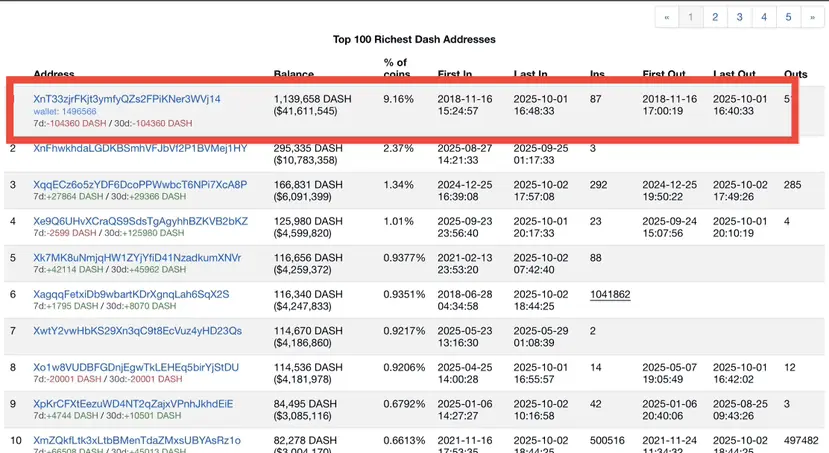Open address XmZQkfLtk3xLtbBMenTdaZMxsUBYAsRz1o
This screenshot has height=453, width=829.
pos(137,440)
